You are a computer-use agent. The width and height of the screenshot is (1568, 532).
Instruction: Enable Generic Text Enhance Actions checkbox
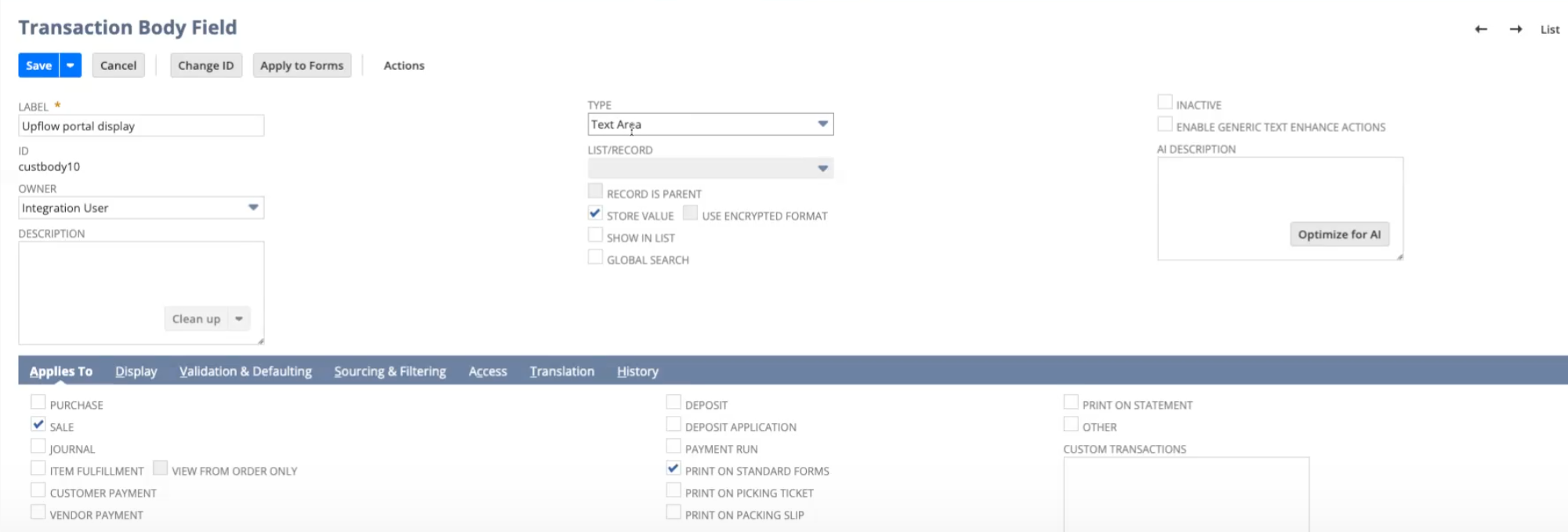[x=1165, y=124]
